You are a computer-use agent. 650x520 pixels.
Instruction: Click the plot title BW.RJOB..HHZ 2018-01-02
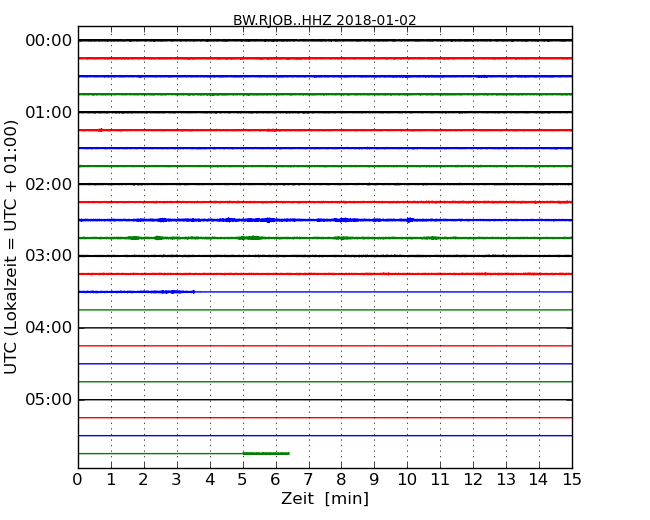325,20
